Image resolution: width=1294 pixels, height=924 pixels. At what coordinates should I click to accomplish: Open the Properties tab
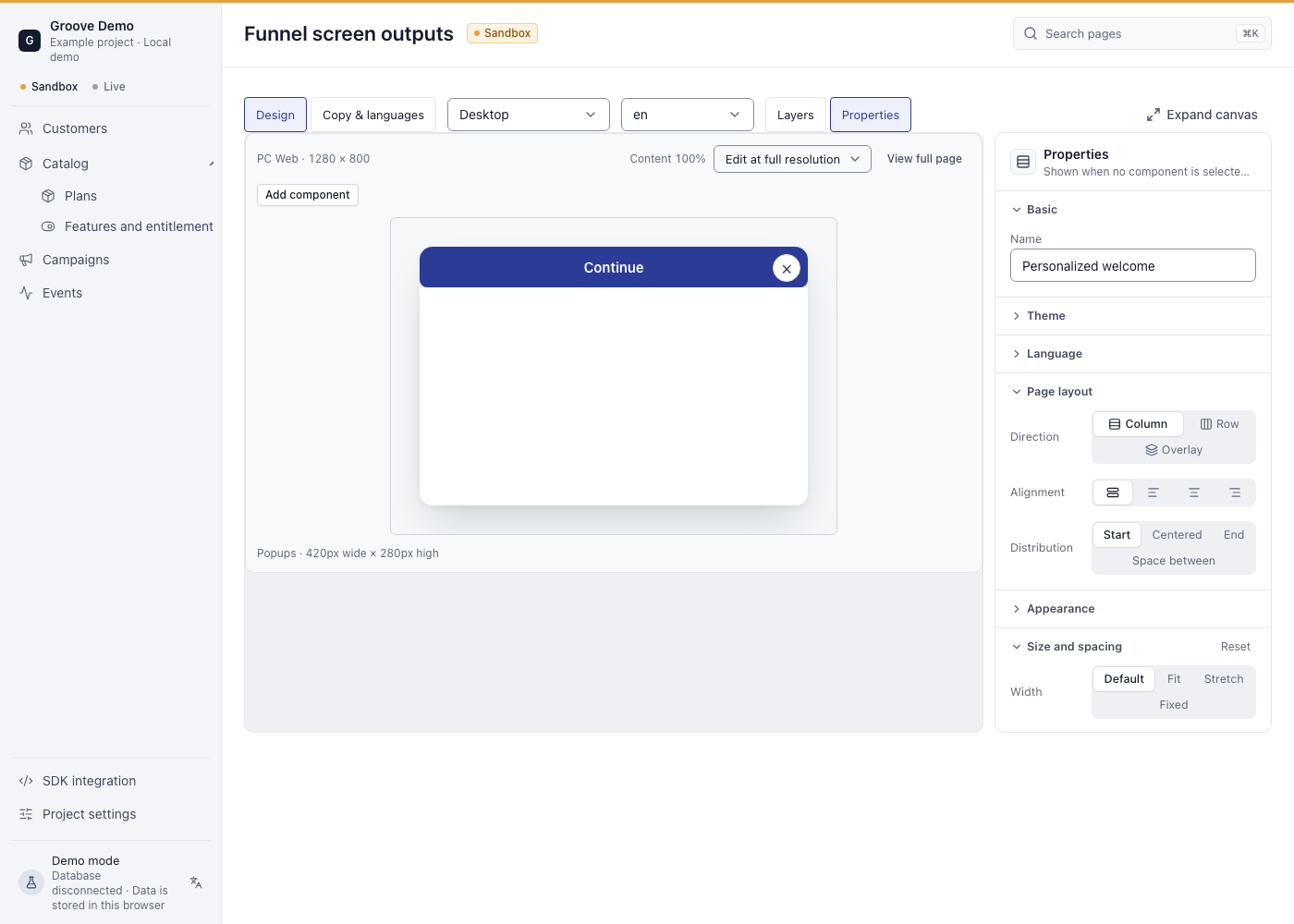[x=871, y=115]
